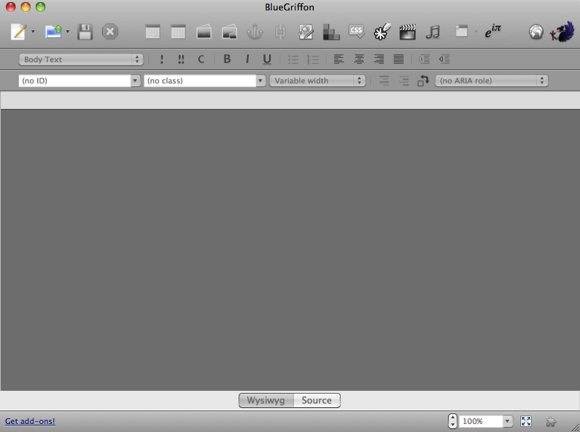Toggle strong emphasis with the double exclamation marks
Screen dimensions: 580x432
[x=181, y=59]
